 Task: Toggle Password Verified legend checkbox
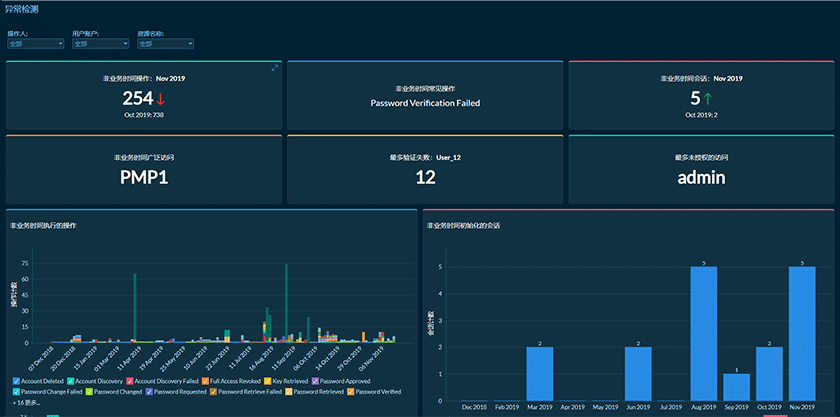(351, 392)
